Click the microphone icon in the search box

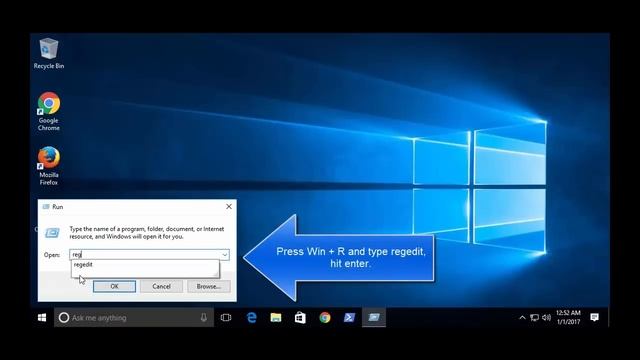[x=204, y=318]
